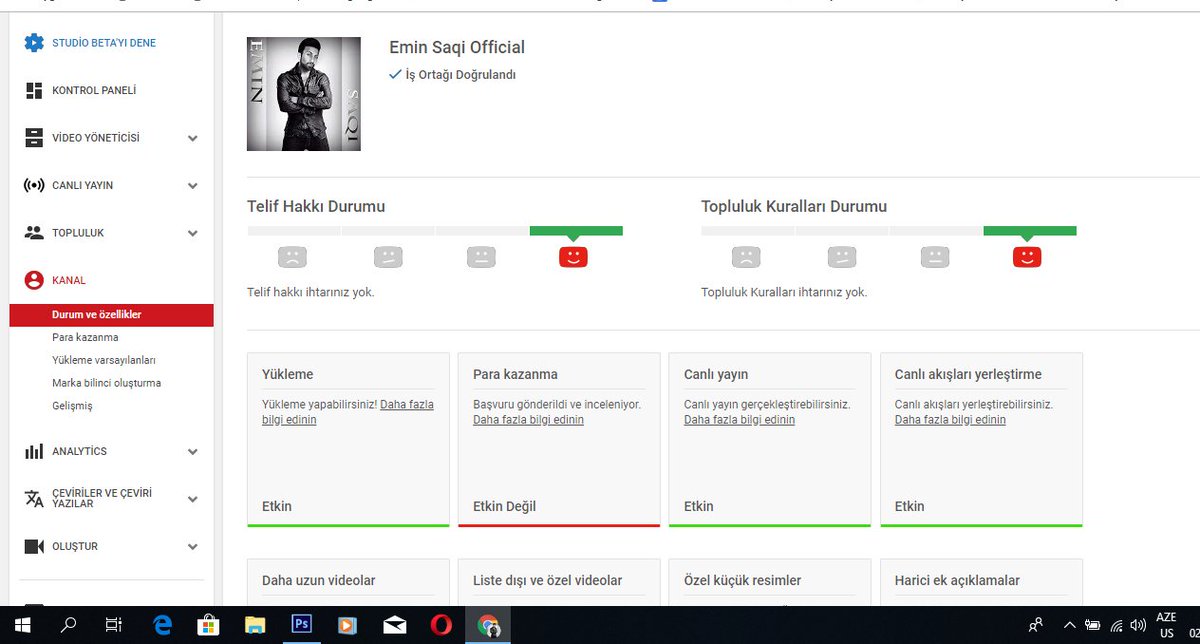Go to Kontrol Paneli

[94, 91]
